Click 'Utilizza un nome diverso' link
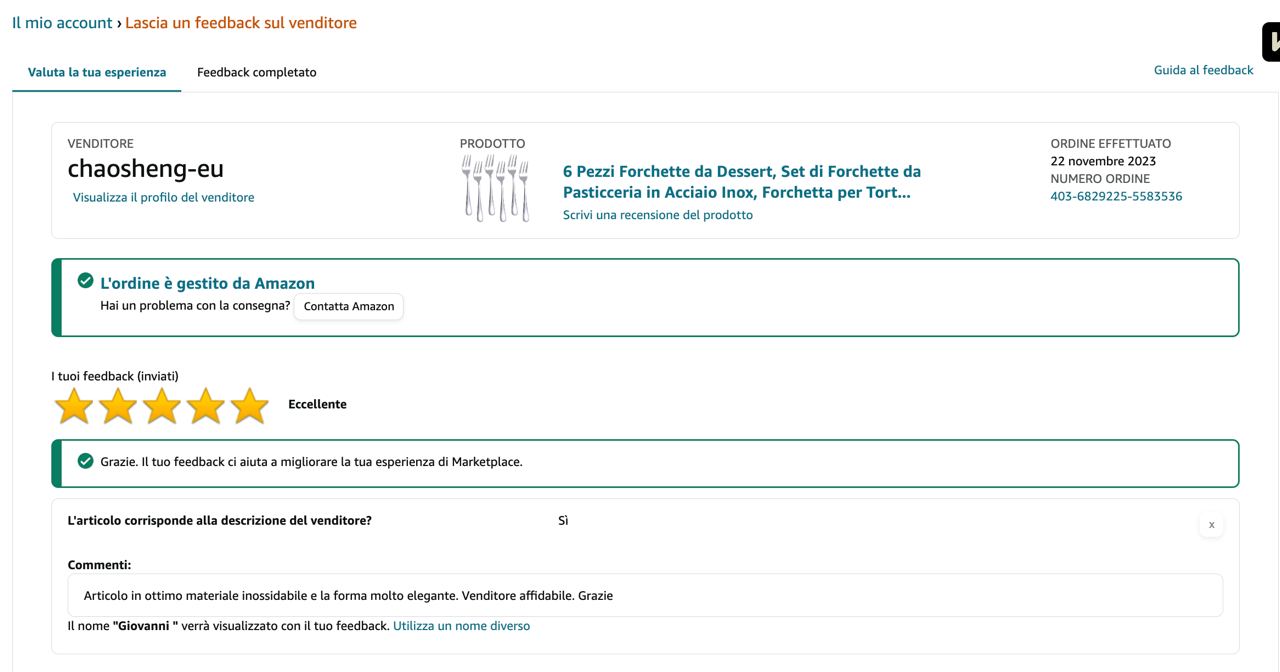This screenshot has height=672, width=1280. pyautogui.click(x=461, y=626)
